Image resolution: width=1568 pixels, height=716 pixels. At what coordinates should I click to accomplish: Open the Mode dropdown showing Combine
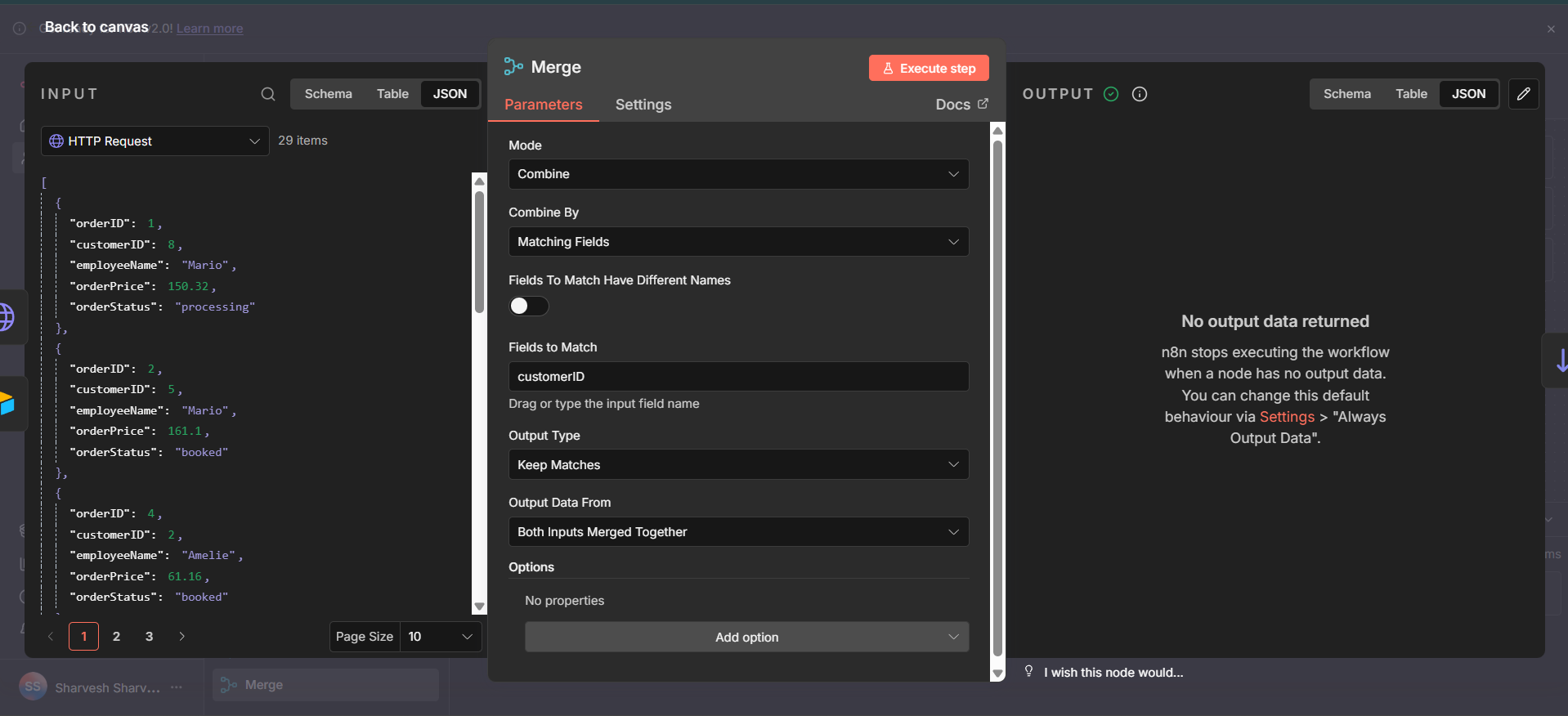(737, 174)
